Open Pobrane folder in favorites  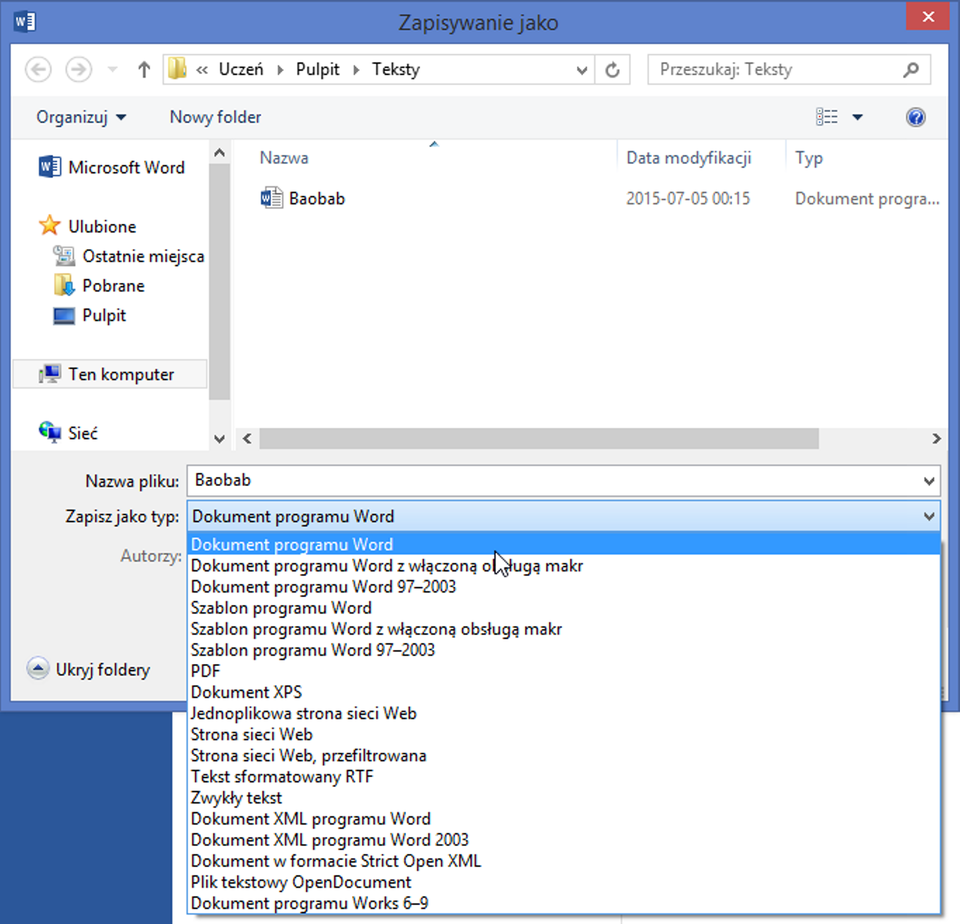[x=99, y=285]
